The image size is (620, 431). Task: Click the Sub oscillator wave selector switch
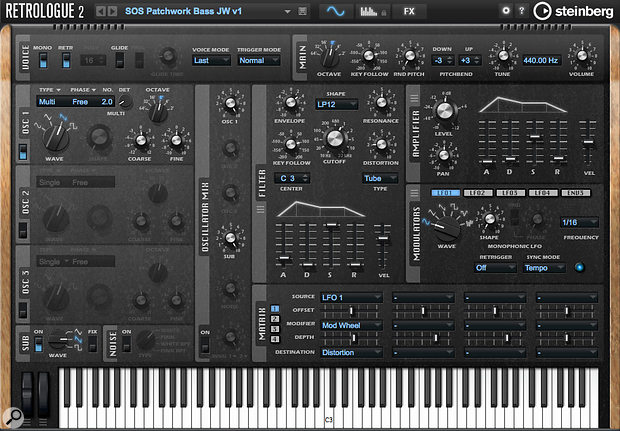pyautogui.click(x=59, y=340)
